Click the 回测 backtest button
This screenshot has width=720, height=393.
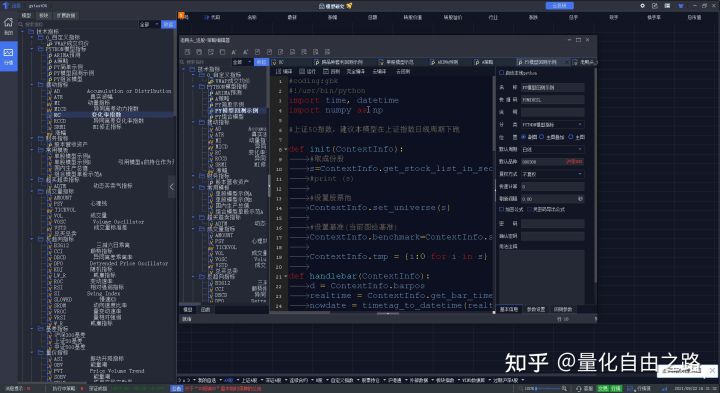332,72
